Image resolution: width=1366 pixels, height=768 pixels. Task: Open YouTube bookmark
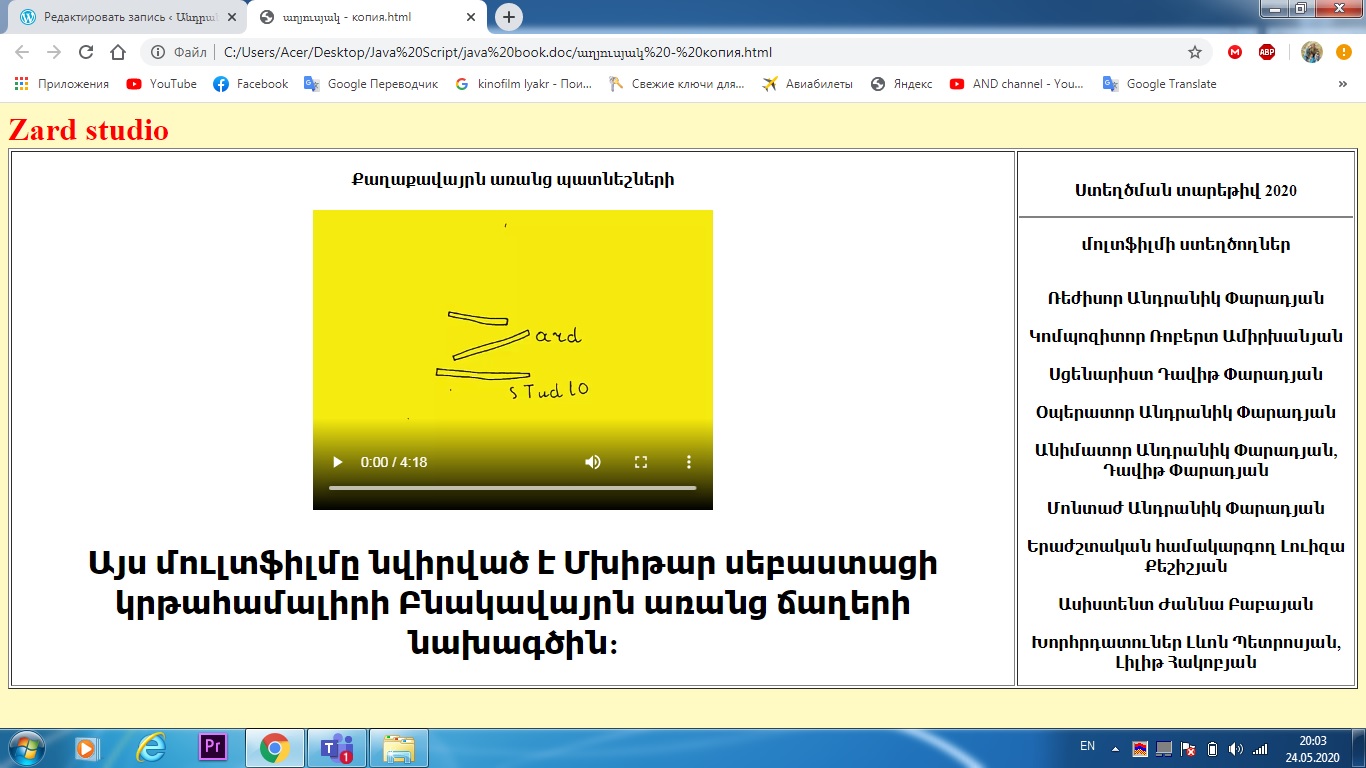point(162,84)
